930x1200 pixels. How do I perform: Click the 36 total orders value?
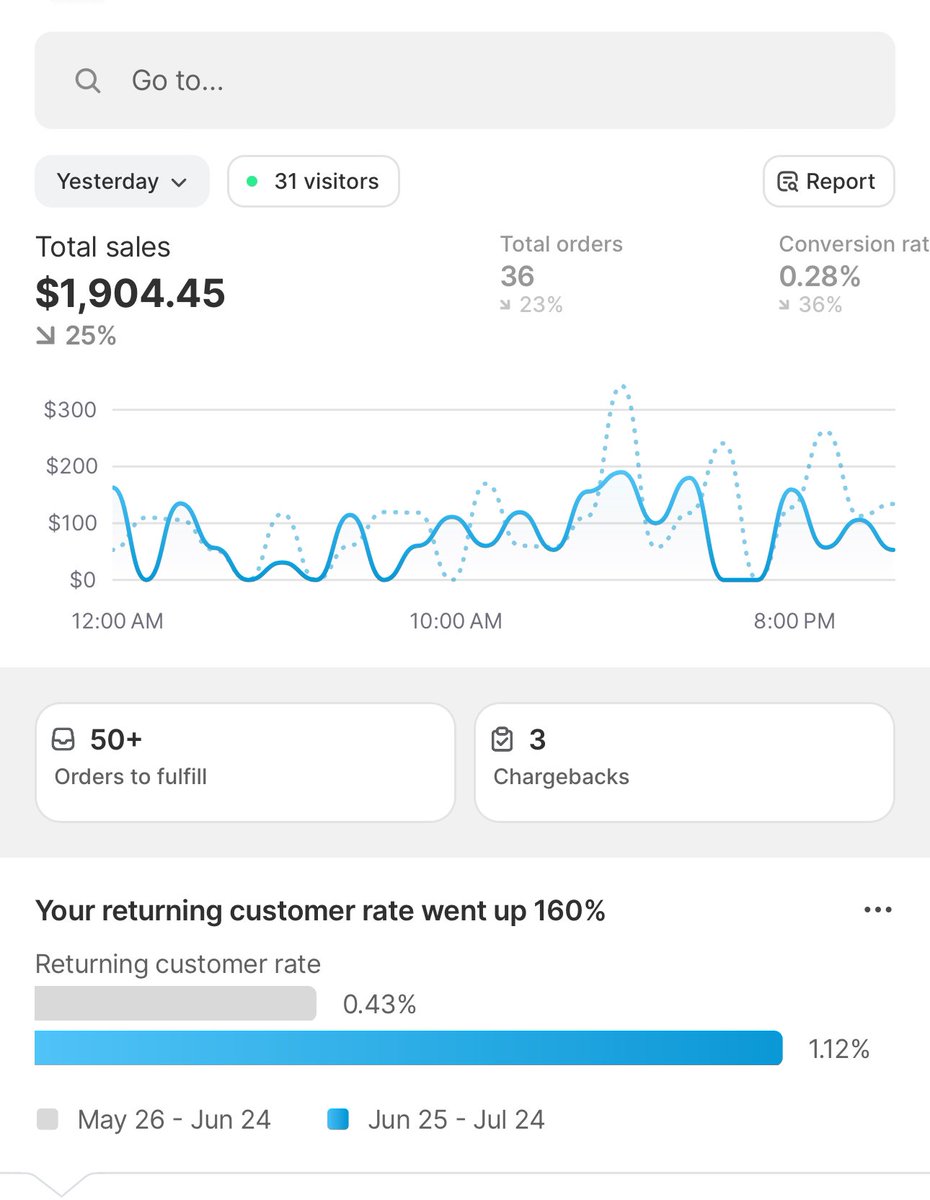pos(517,276)
